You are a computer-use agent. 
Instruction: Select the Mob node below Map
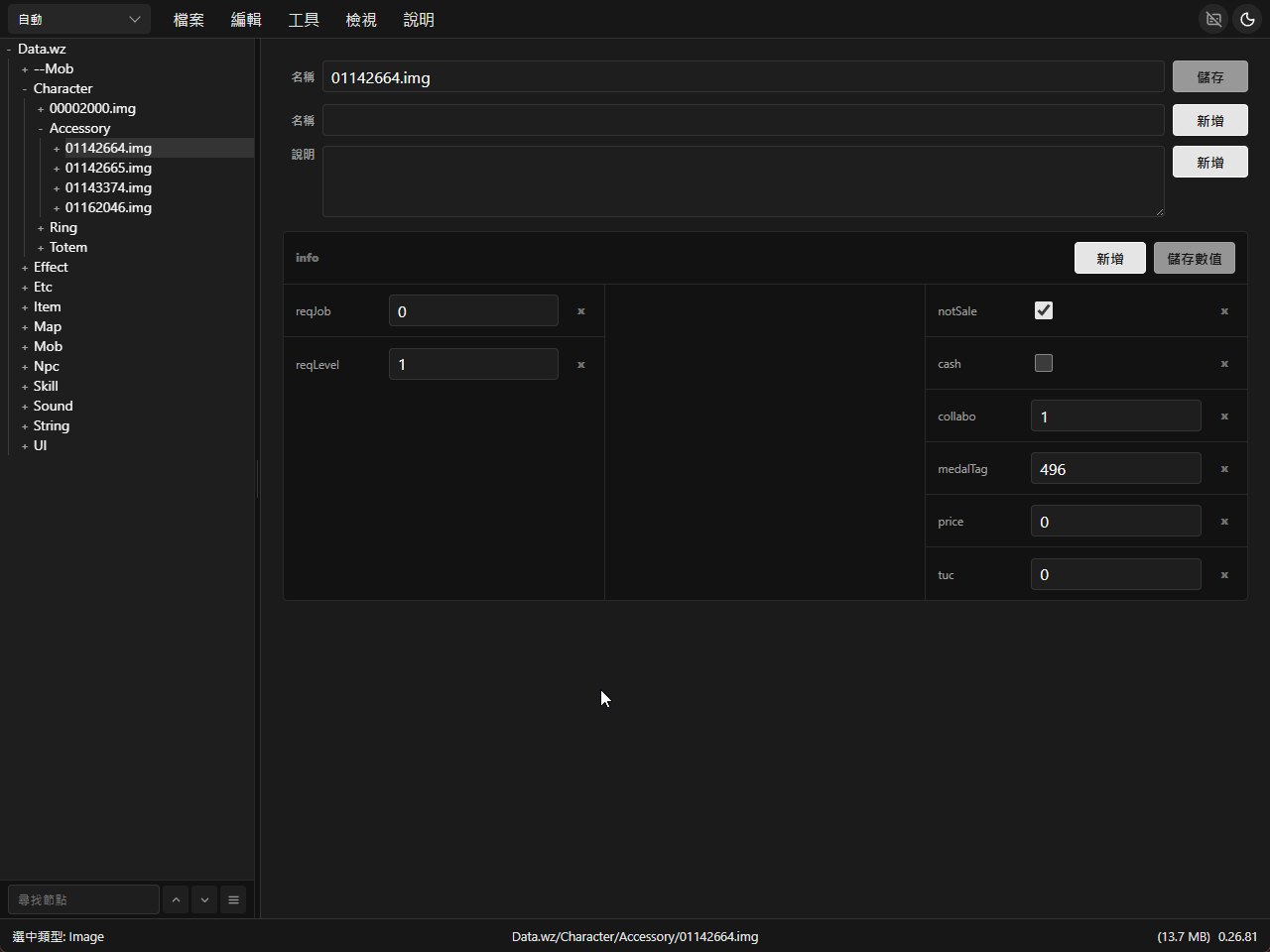[x=48, y=346]
